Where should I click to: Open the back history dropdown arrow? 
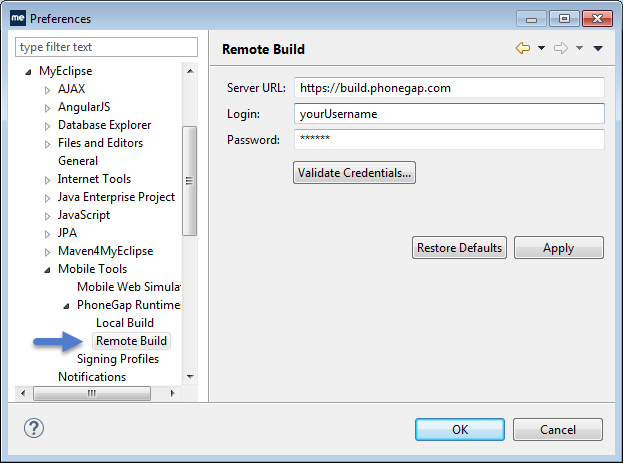(541, 48)
